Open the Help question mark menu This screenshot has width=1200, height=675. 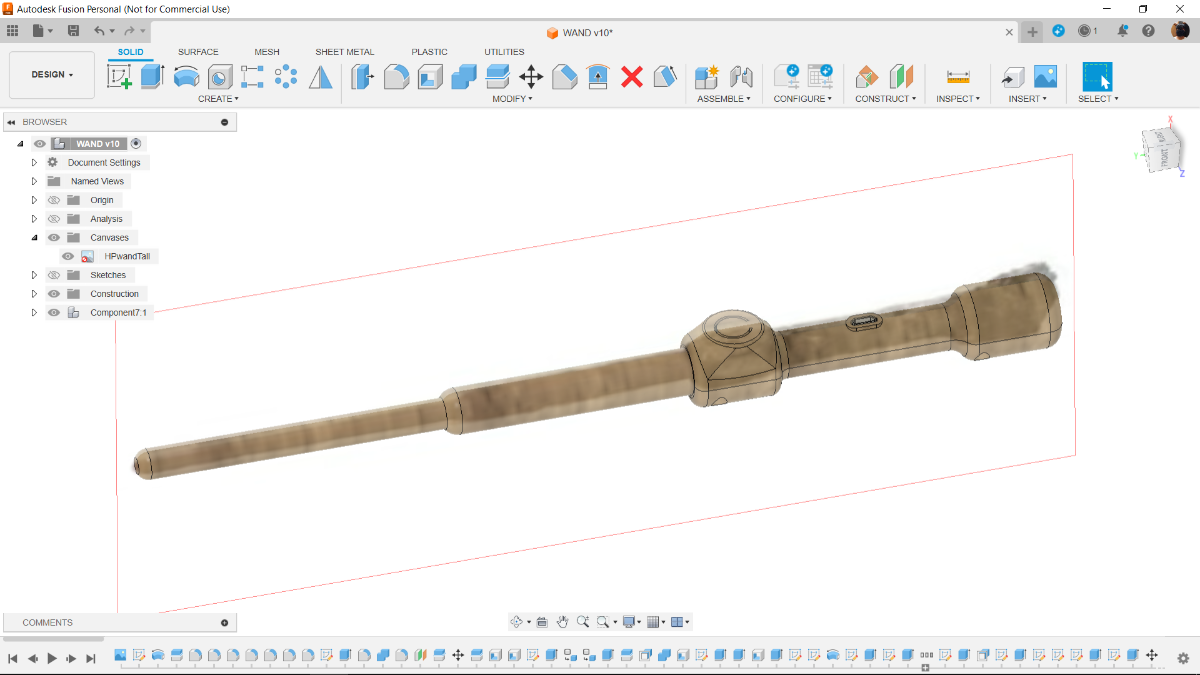[x=1149, y=31]
